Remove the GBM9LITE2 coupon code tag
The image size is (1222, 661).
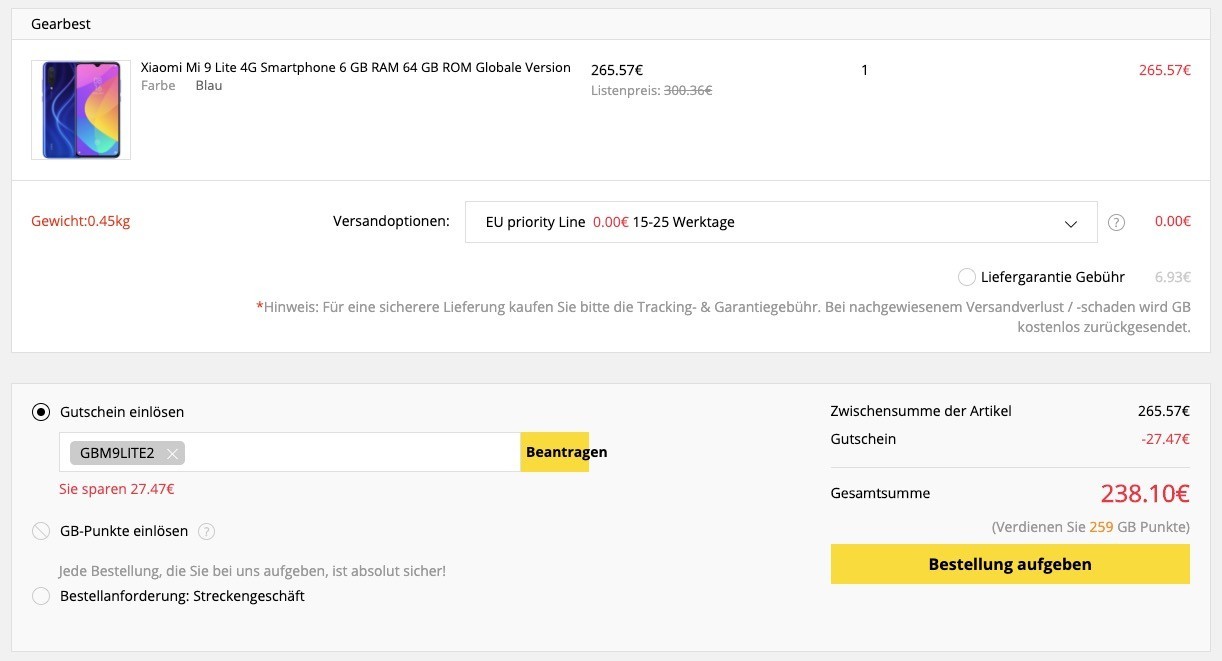173,453
